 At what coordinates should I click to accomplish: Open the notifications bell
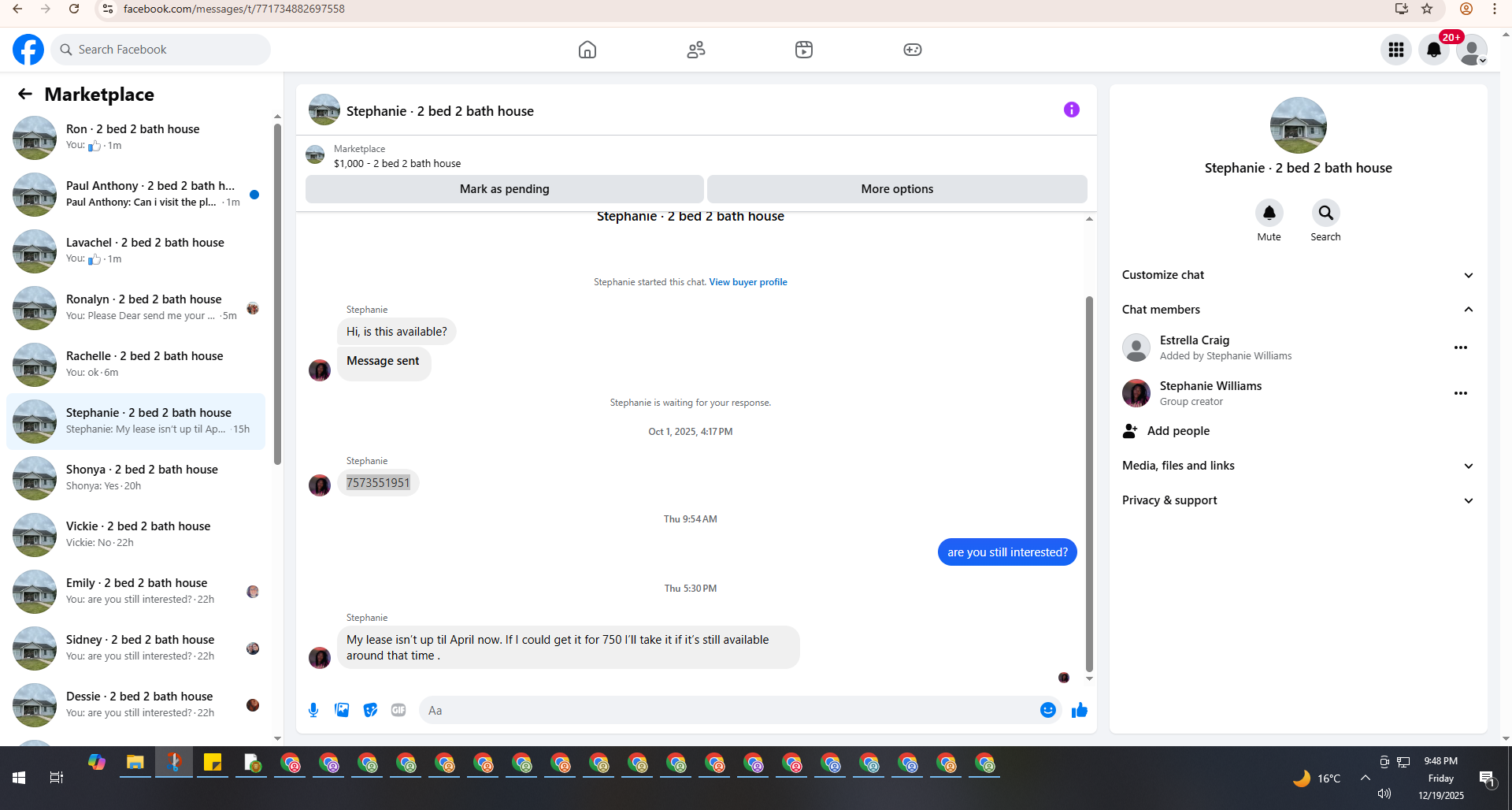point(1434,50)
